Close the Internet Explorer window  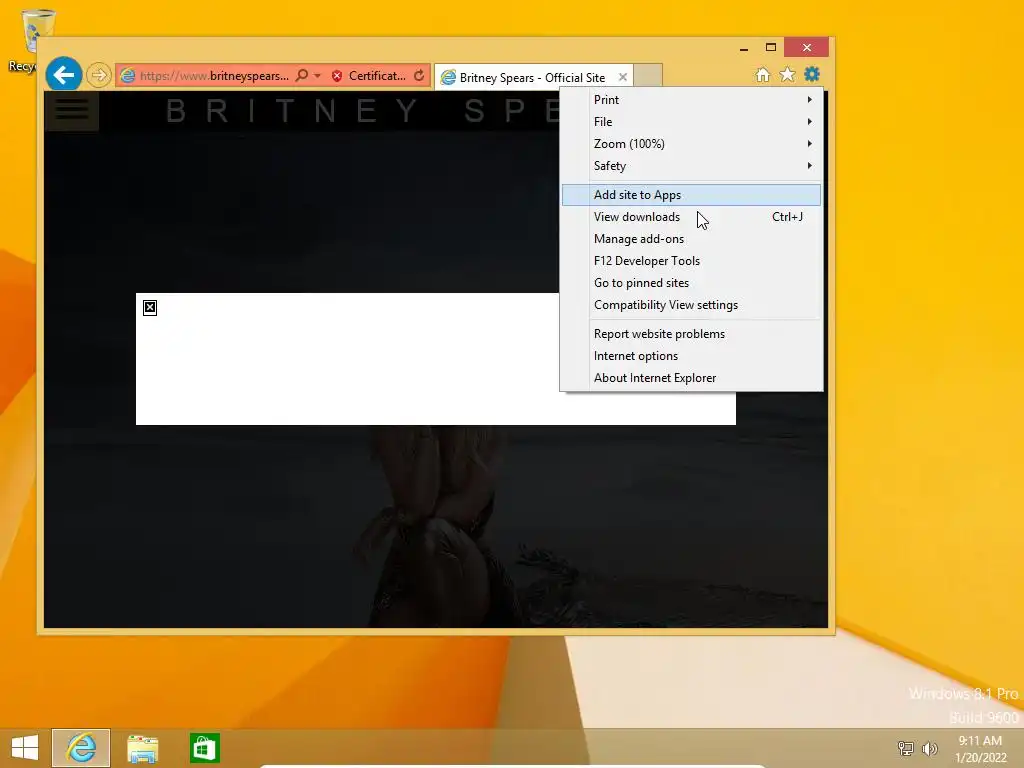807,48
